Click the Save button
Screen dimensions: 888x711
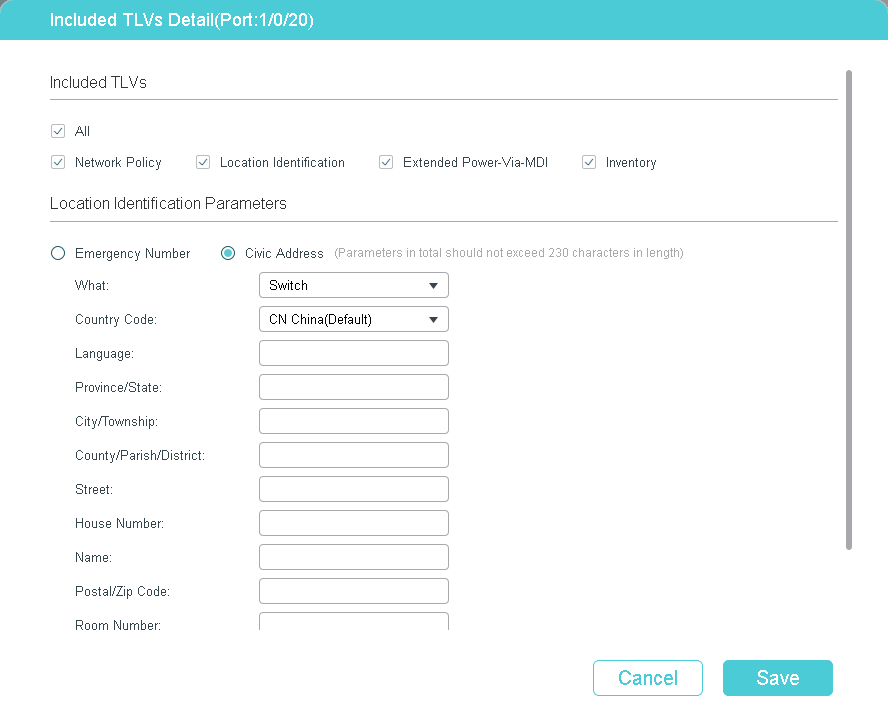tap(777, 678)
